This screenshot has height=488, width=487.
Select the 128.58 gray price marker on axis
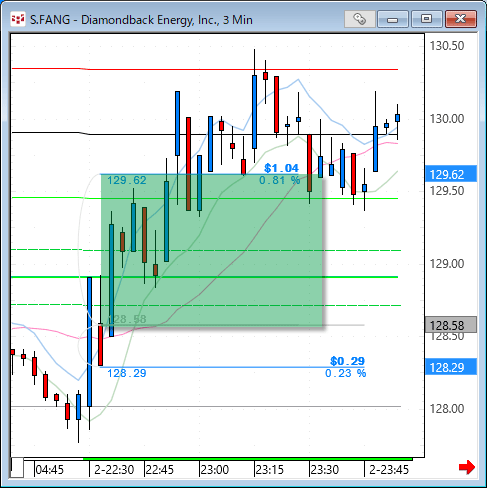451,325
